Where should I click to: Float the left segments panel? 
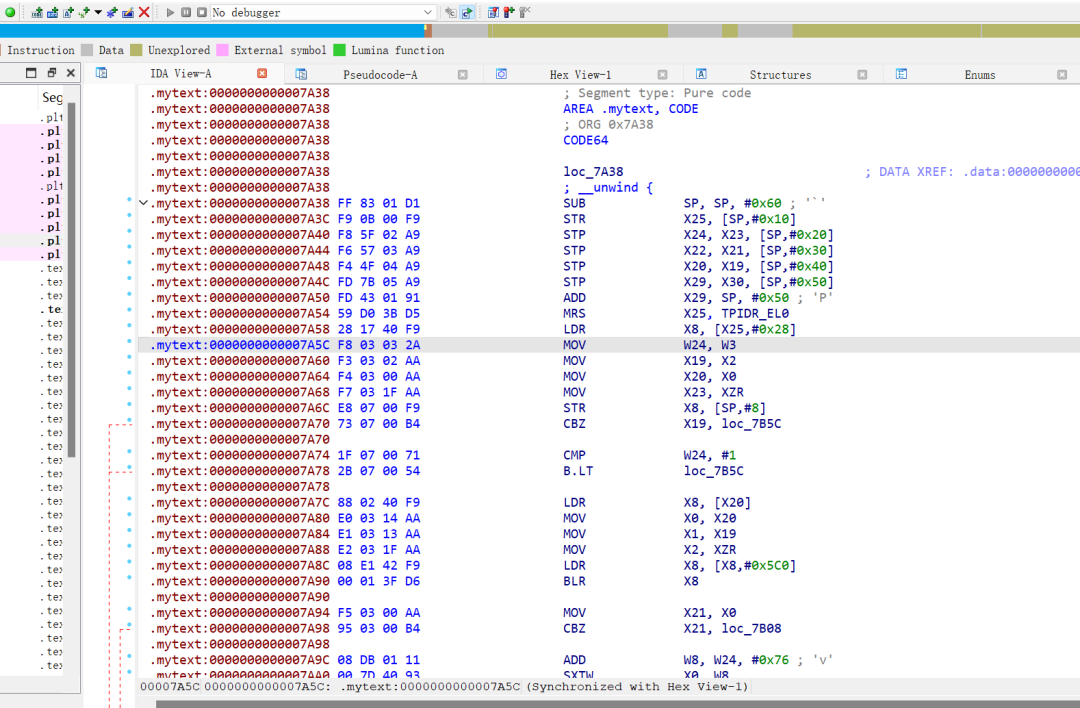[51, 73]
